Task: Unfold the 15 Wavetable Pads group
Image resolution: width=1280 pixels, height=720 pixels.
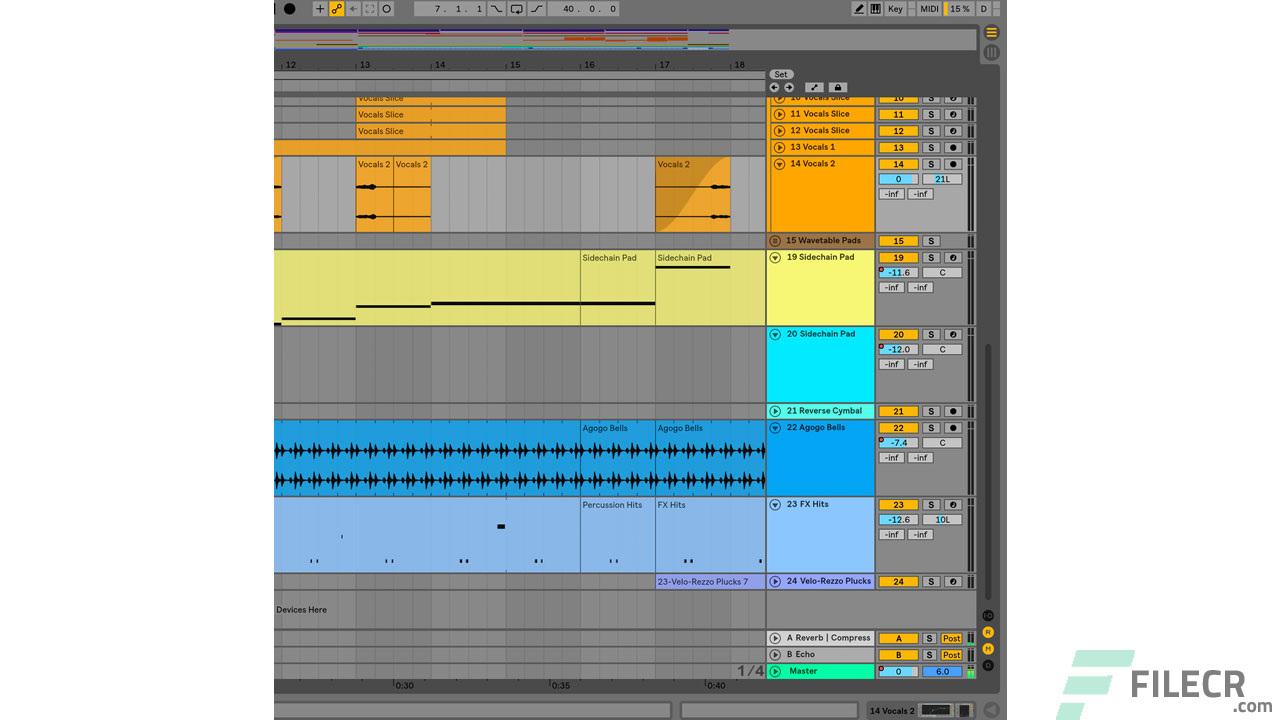Action: [775, 241]
